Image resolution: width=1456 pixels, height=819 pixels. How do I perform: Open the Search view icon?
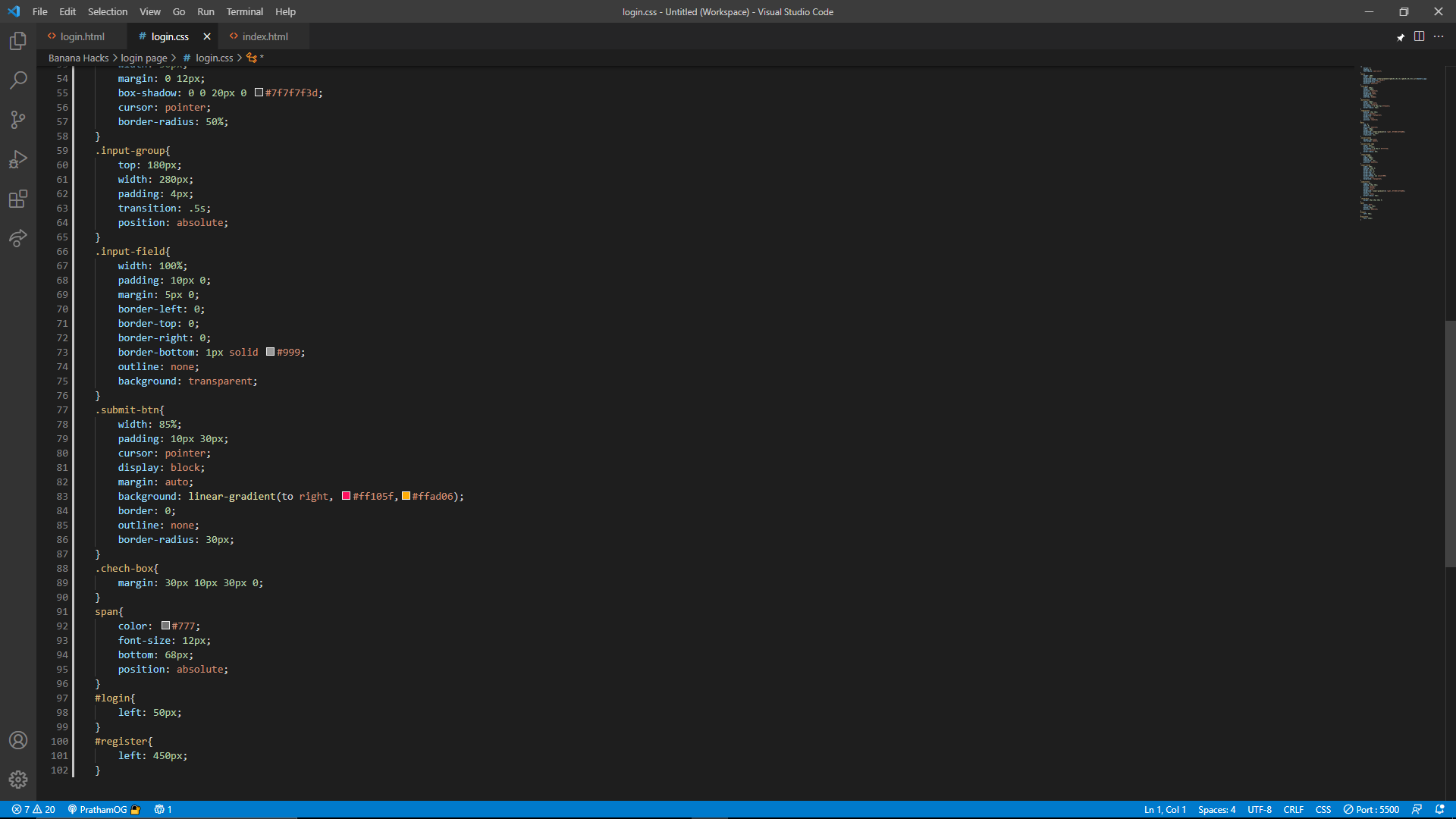click(x=18, y=80)
